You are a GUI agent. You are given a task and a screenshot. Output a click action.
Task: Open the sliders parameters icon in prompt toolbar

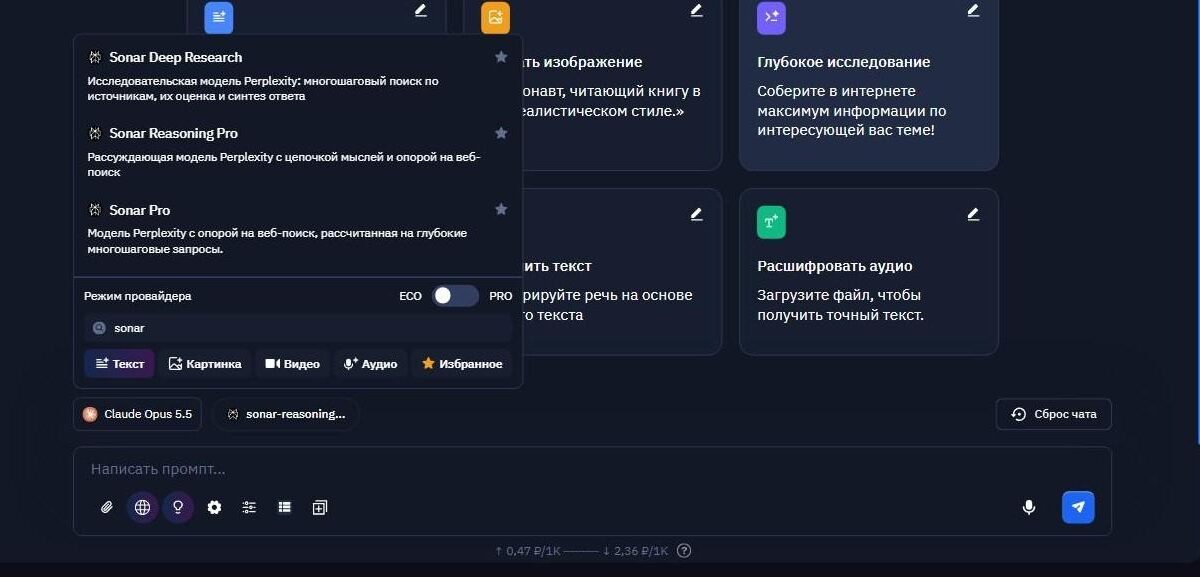coord(249,508)
